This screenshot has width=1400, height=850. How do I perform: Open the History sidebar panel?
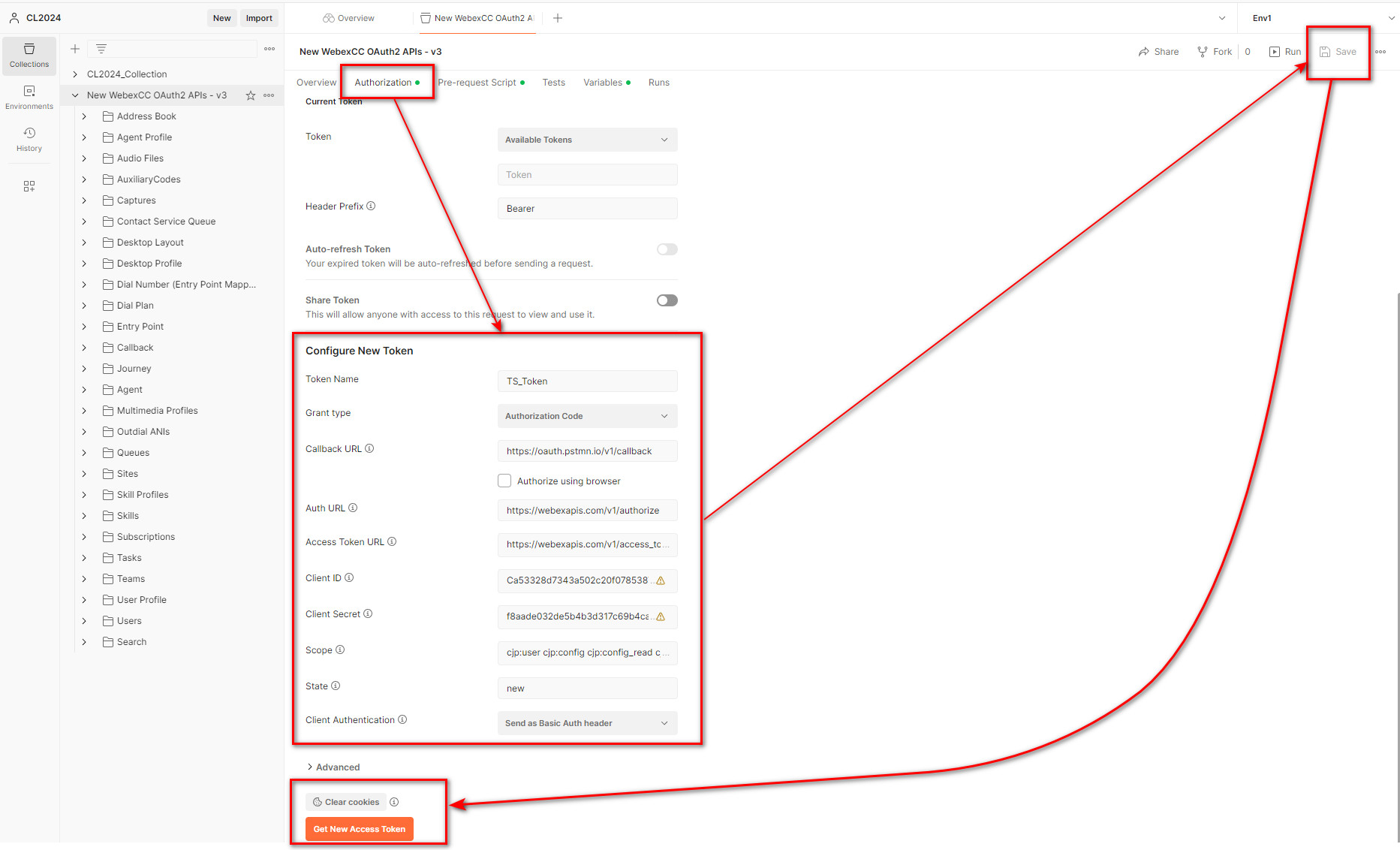[29, 140]
